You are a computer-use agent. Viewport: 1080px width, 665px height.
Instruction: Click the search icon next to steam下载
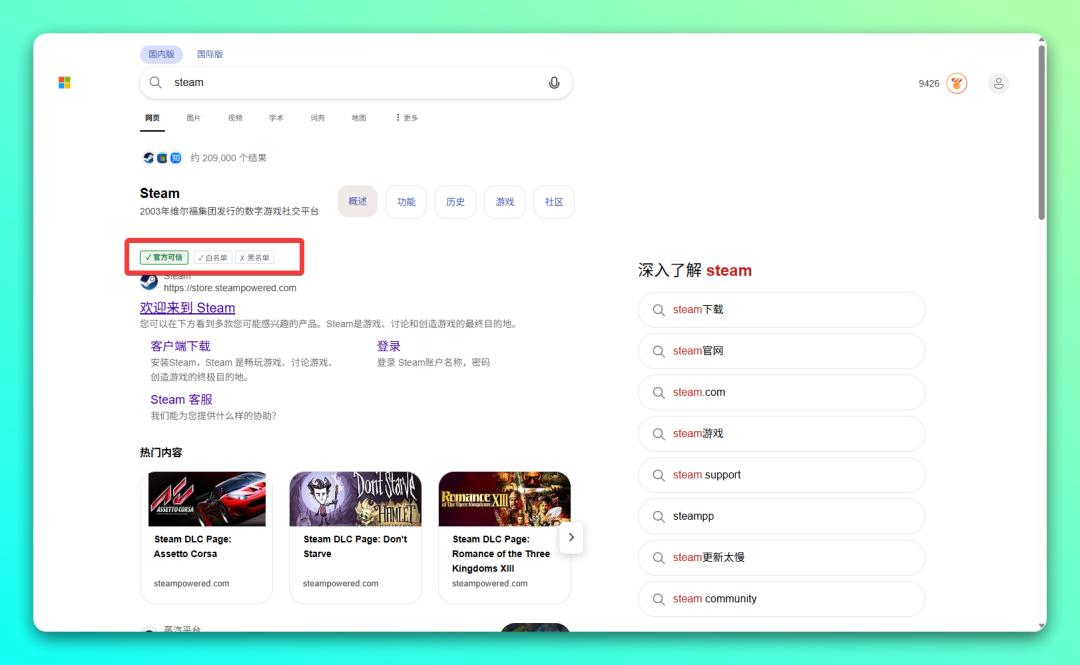[x=658, y=310]
